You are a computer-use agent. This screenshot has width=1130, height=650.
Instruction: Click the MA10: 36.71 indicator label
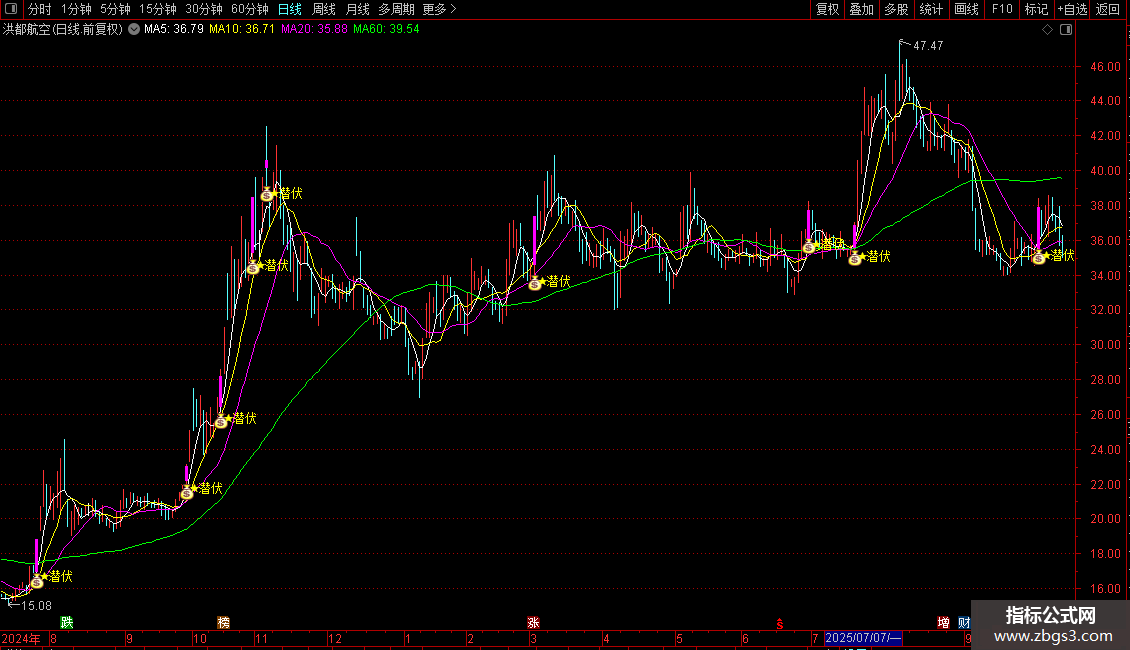242,29
